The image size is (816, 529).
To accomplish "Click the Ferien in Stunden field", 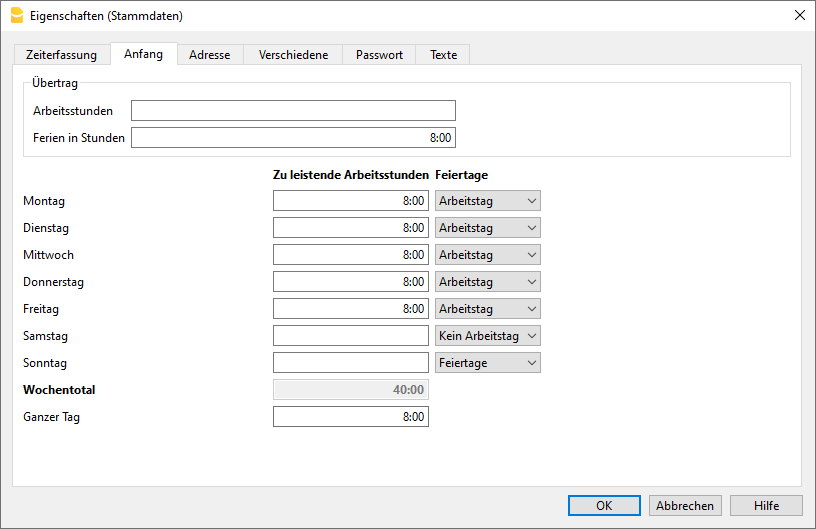I will tap(293, 138).
